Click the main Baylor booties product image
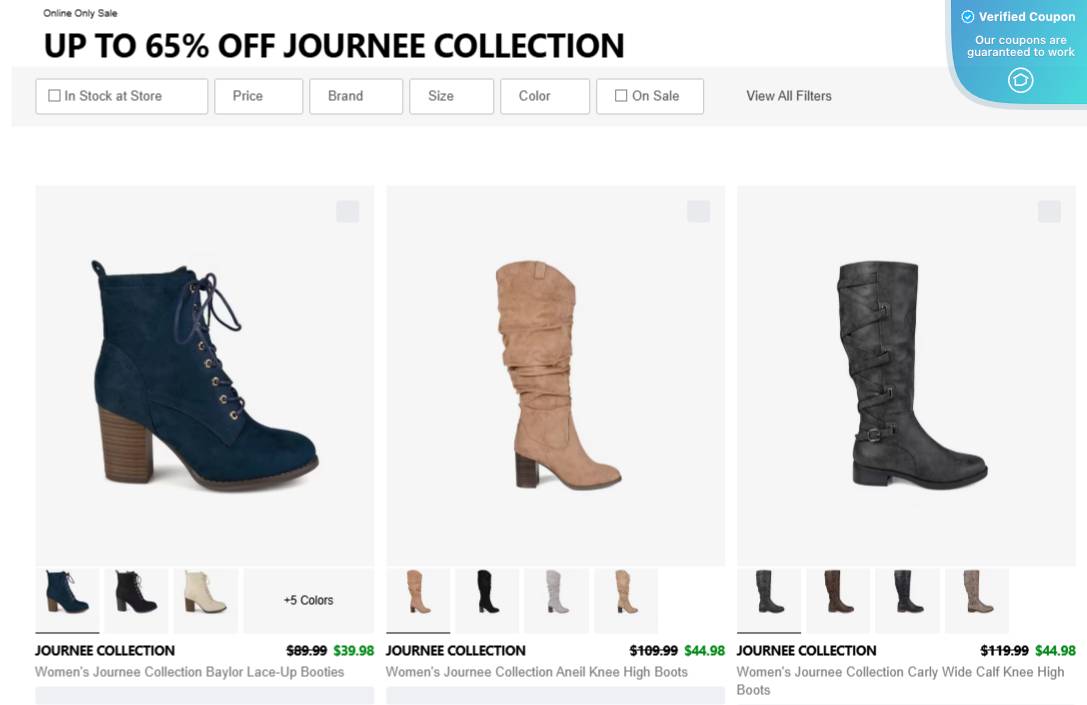The width and height of the screenshot is (1087, 705). (x=204, y=375)
